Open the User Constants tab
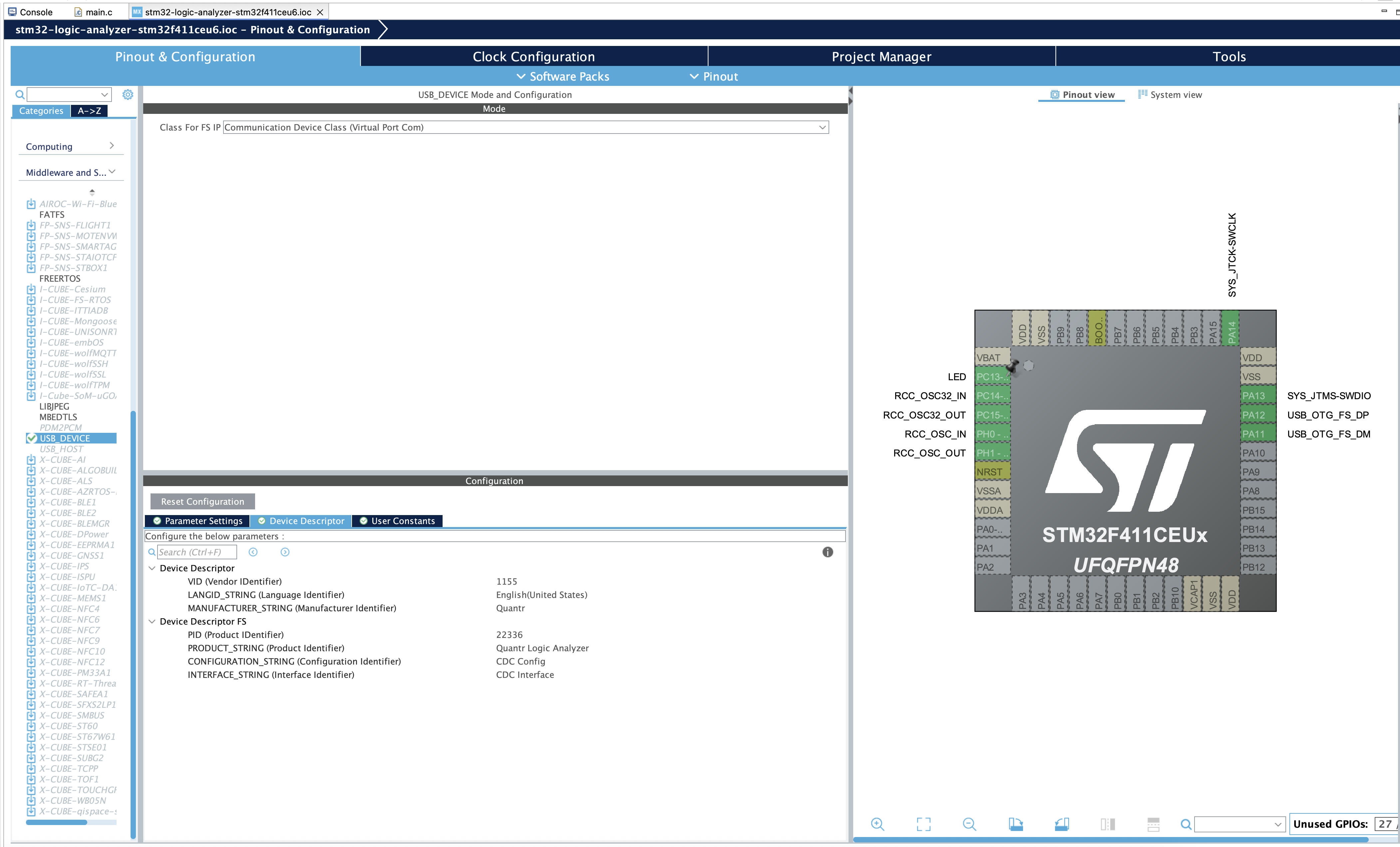This screenshot has height=847, width=1400. click(397, 521)
